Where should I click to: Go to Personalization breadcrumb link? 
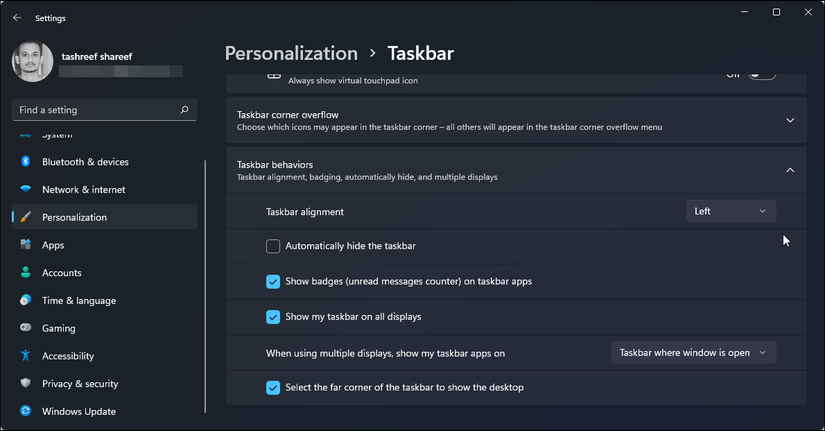pyautogui.click(x=291, y=54)
